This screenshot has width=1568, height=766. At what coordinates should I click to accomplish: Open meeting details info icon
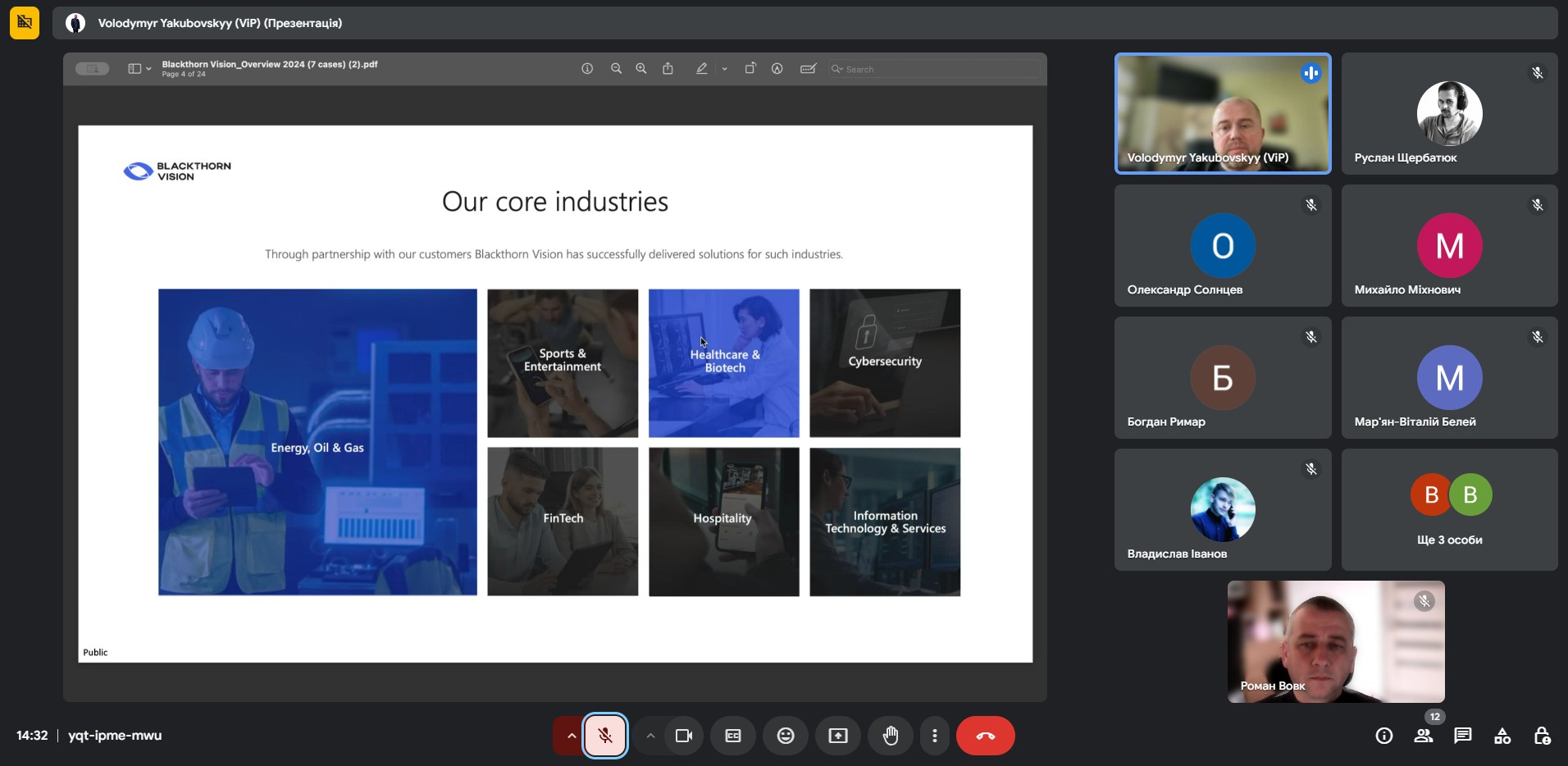point(1383,736)
